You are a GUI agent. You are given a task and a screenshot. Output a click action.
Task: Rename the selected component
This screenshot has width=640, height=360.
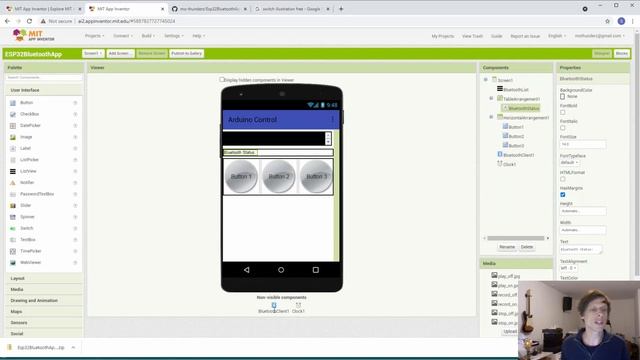[507, 247]
